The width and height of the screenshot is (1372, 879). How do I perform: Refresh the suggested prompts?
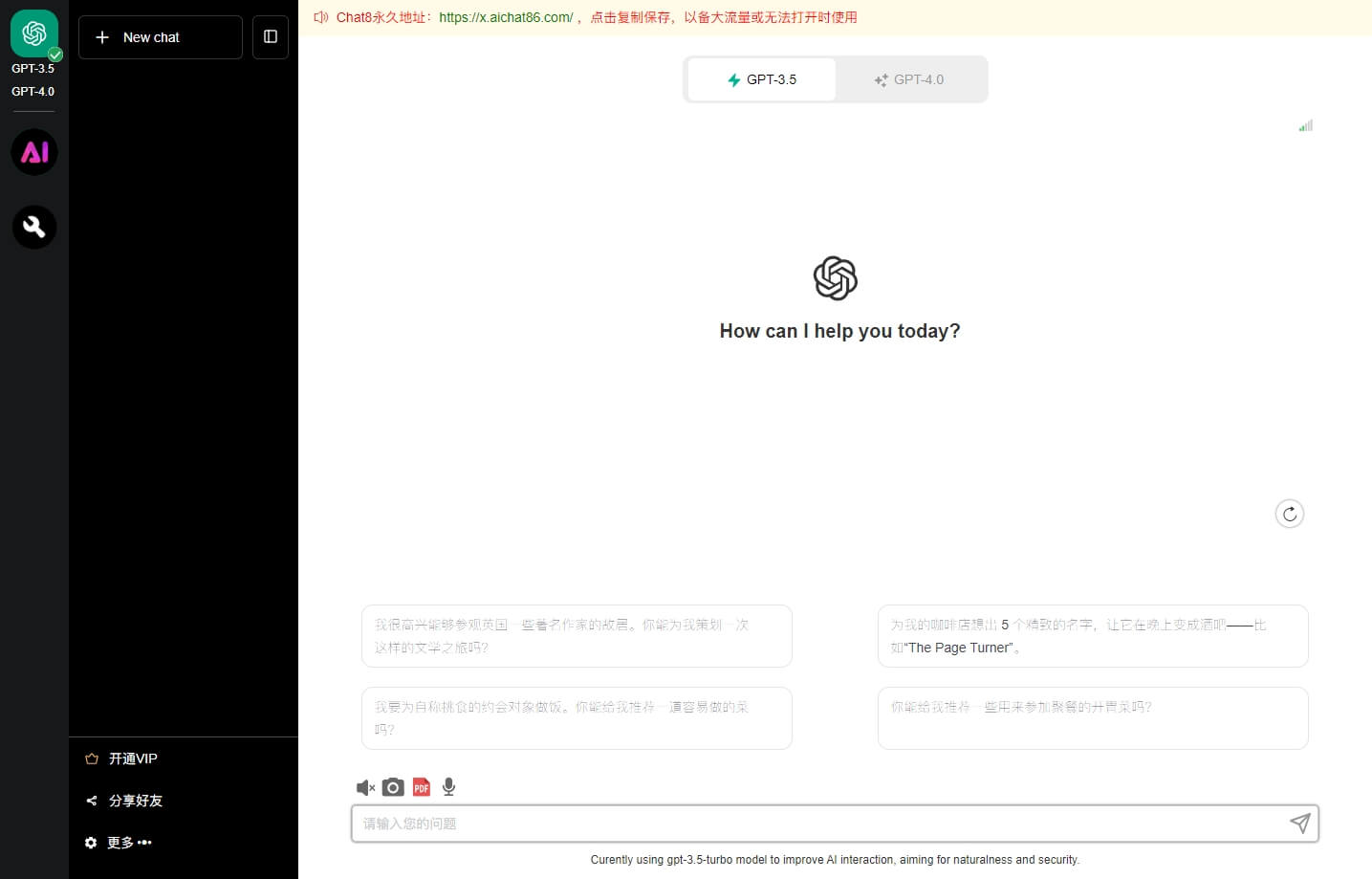click(x=1290, y=514)
